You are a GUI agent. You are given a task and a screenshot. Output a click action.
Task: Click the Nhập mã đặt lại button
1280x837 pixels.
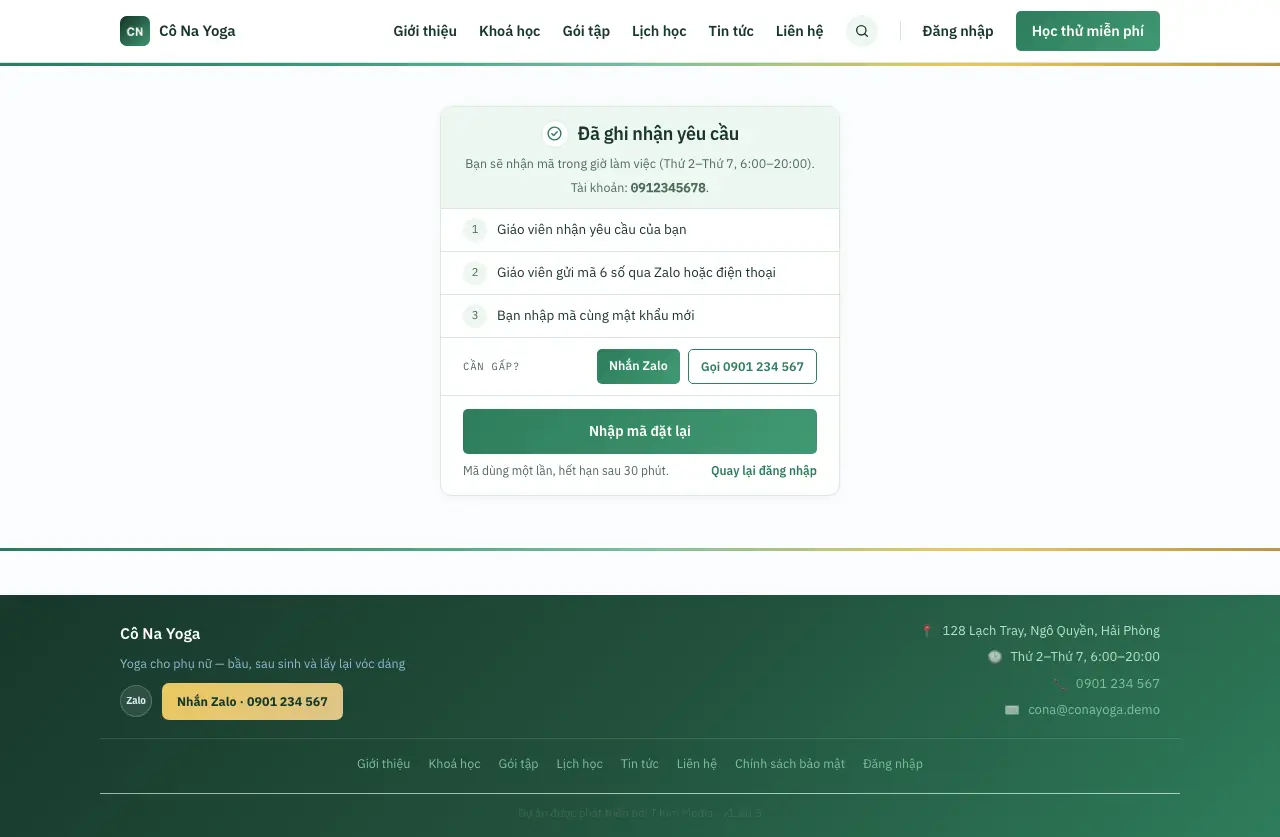tap(640, 431)
